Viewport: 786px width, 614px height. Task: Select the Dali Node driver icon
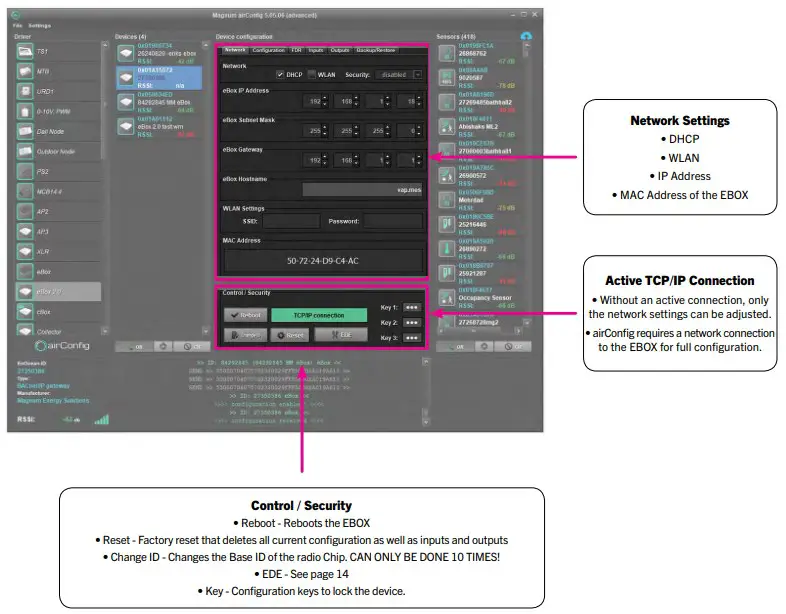pyautogui.click(x=25, y=131)
